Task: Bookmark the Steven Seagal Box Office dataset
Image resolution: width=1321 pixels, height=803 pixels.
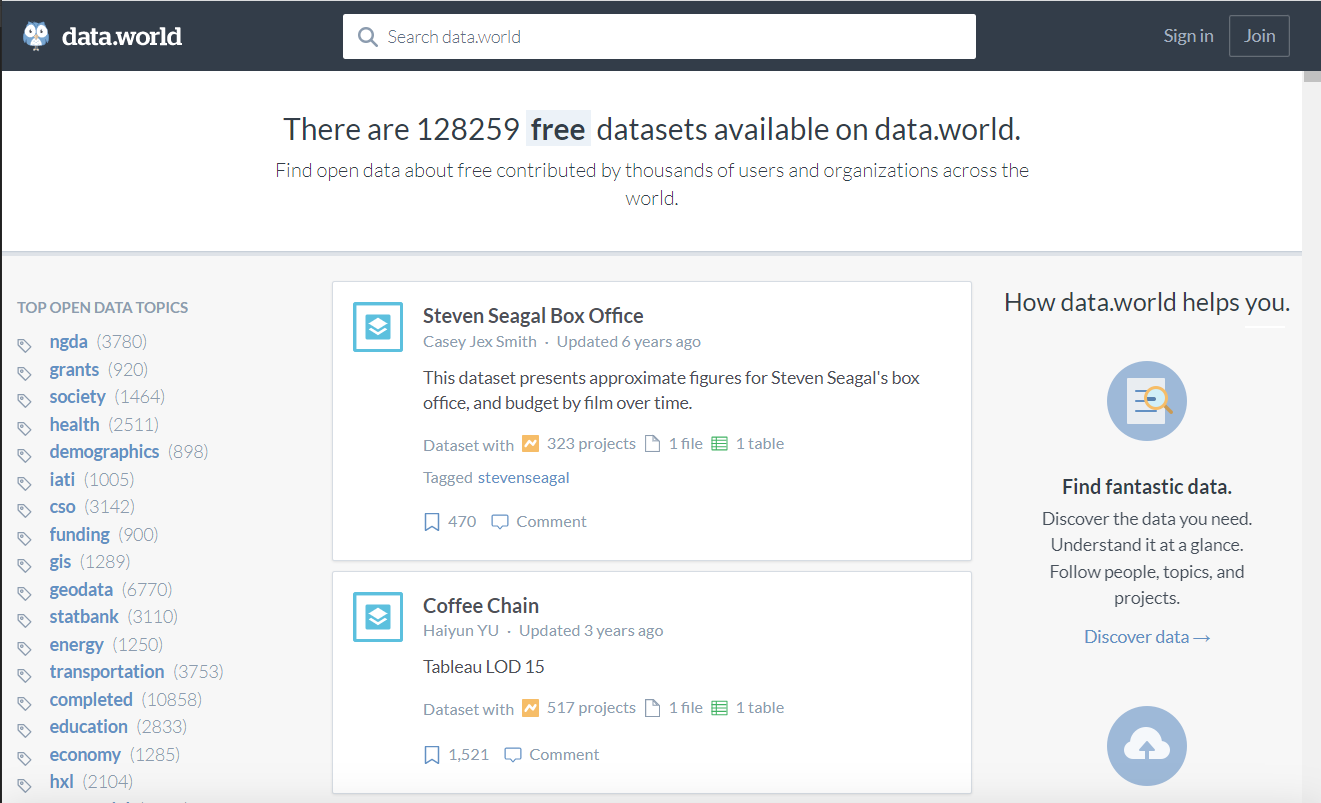Action: point(432,522)
